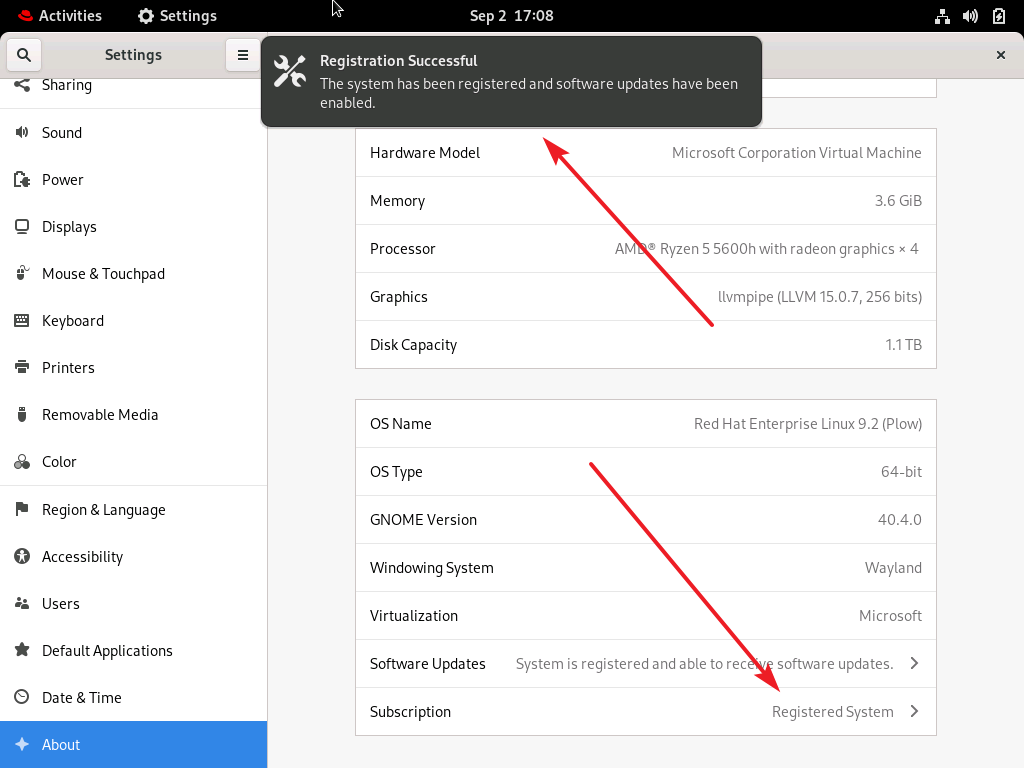
Task: Select the Printers sidebar label
Action: pos(69,368)
